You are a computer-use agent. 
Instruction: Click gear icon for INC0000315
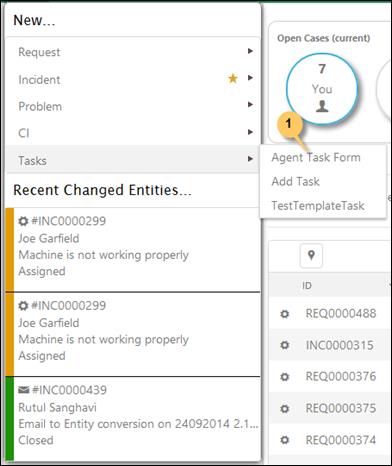(285, 345)
